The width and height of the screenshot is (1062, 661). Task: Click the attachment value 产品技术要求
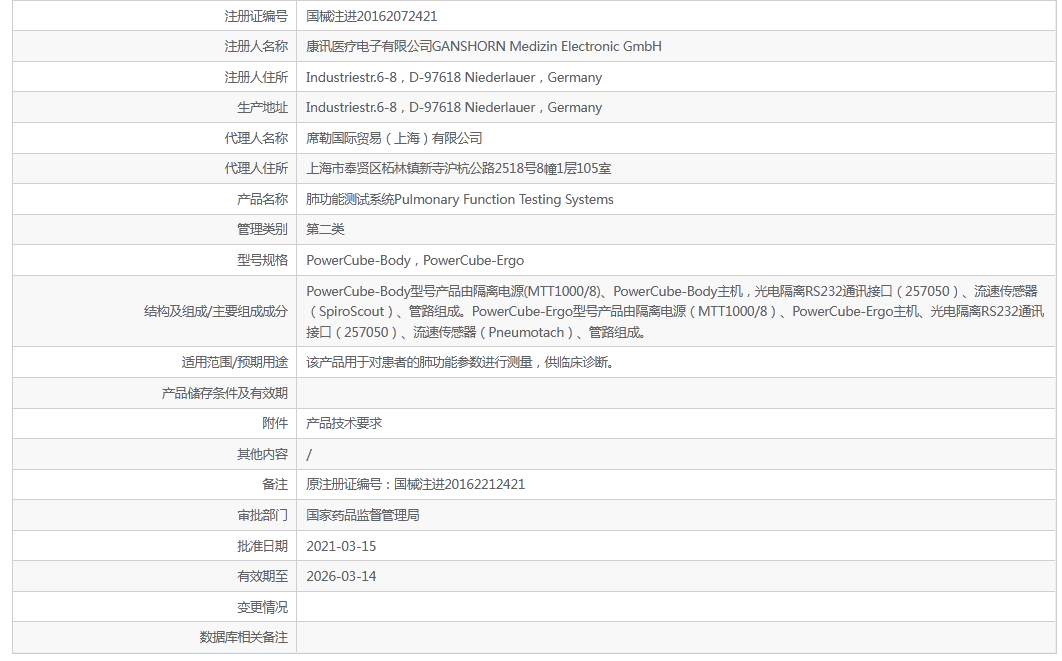(x=344, y=423)
